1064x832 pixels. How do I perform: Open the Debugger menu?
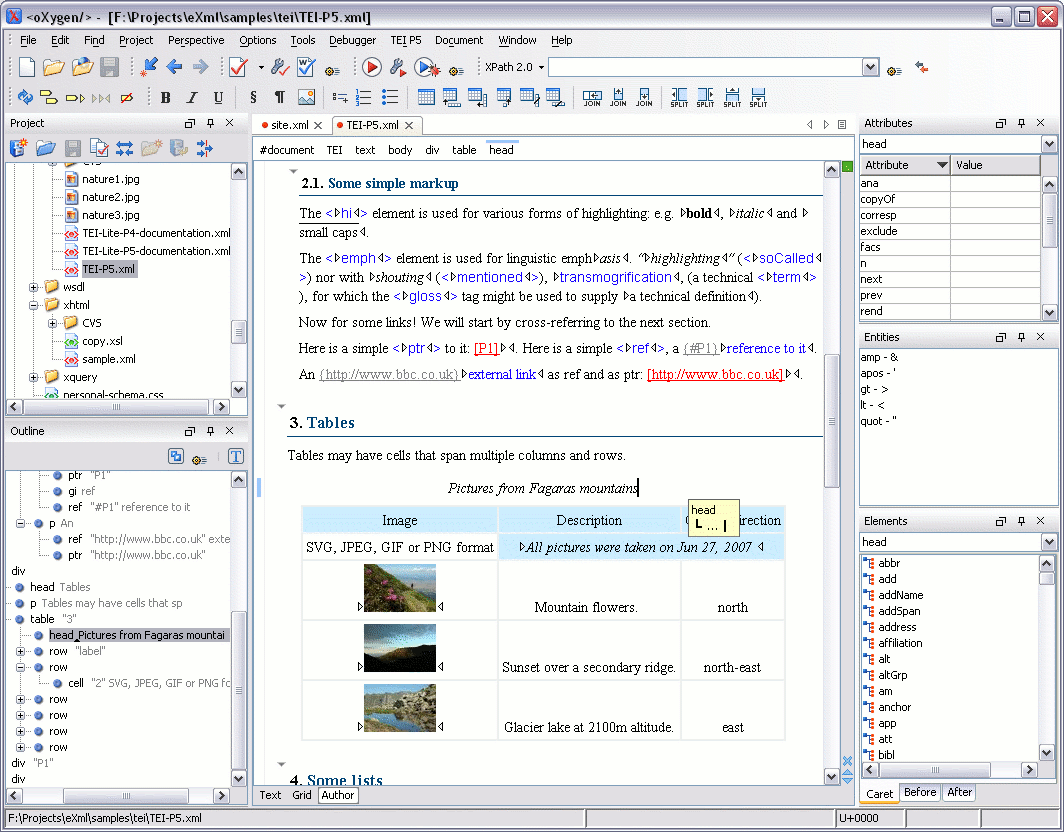352,40
